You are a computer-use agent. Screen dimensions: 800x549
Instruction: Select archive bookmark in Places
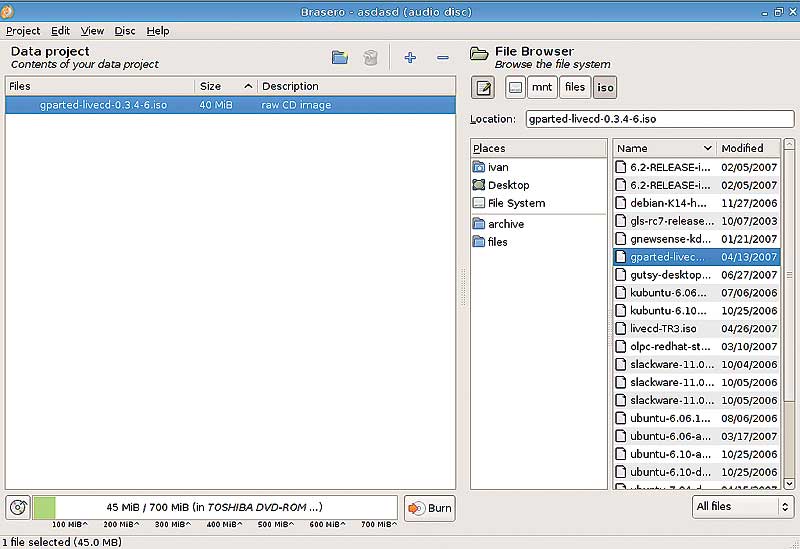coord(538,224)
